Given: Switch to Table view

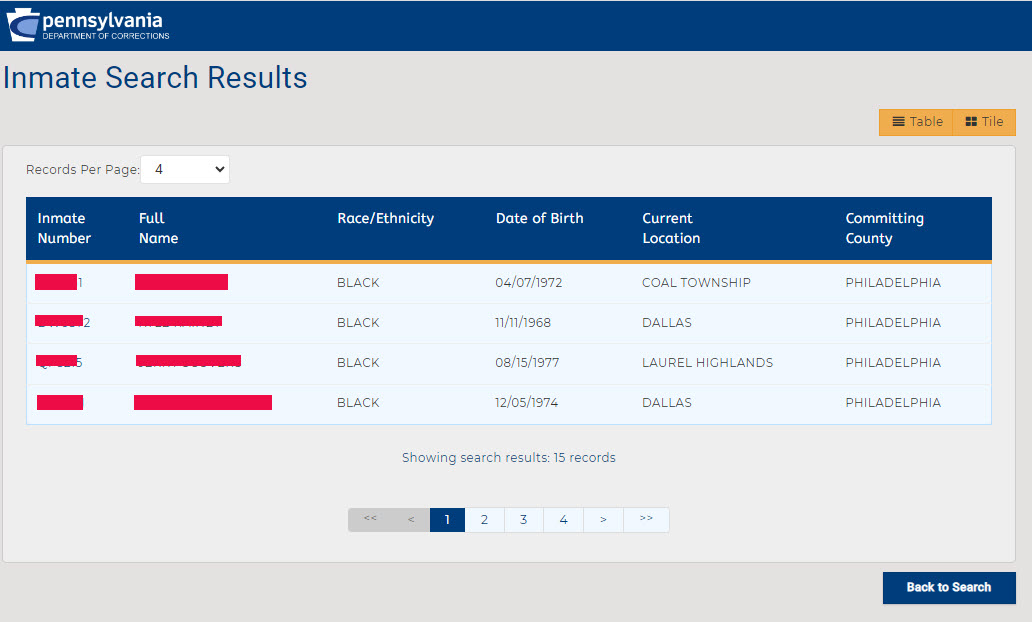Looking at the screenshot, I should click(916, 122).
